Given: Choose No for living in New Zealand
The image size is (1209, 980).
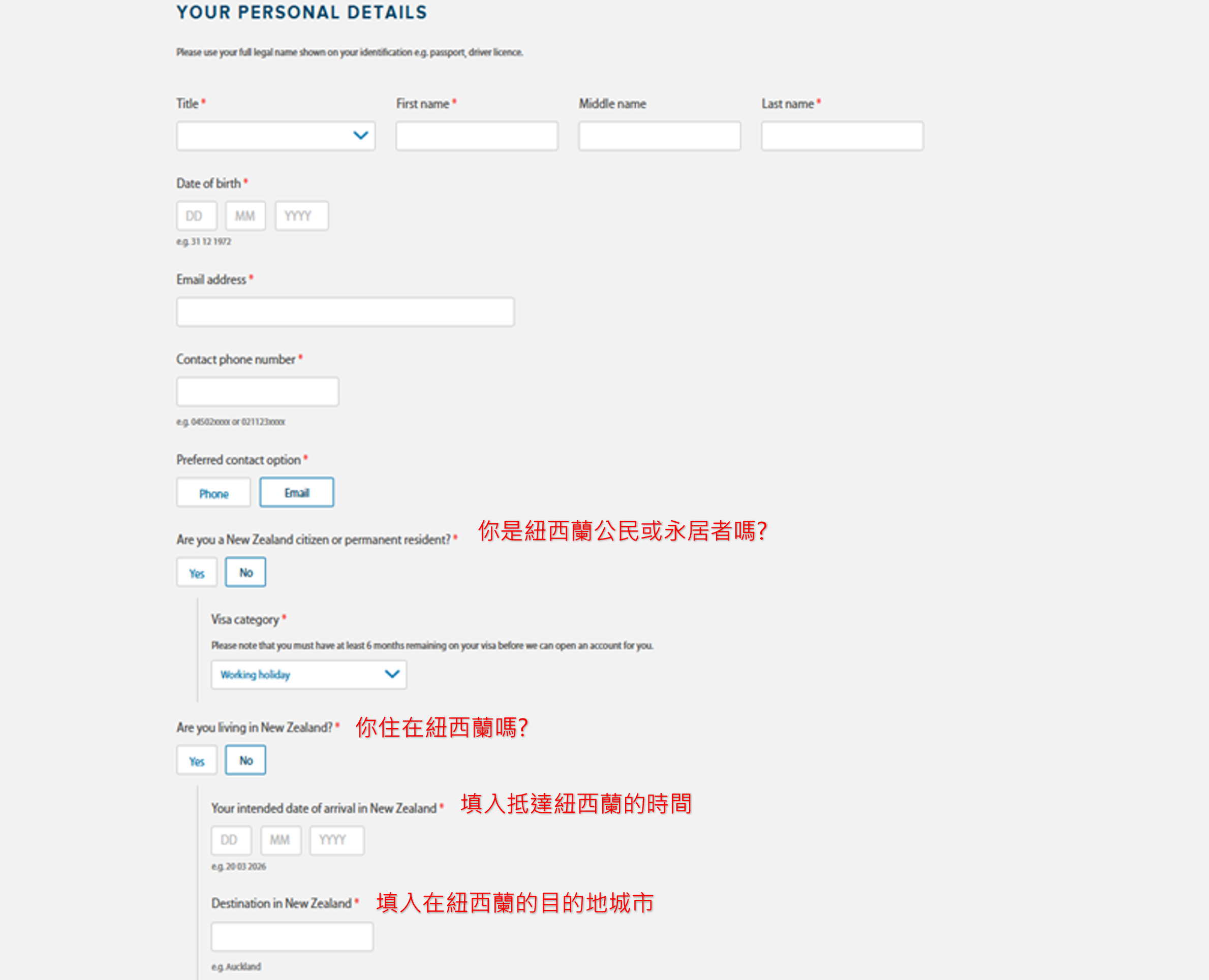Looking at the screenshot, I should 245,761.
